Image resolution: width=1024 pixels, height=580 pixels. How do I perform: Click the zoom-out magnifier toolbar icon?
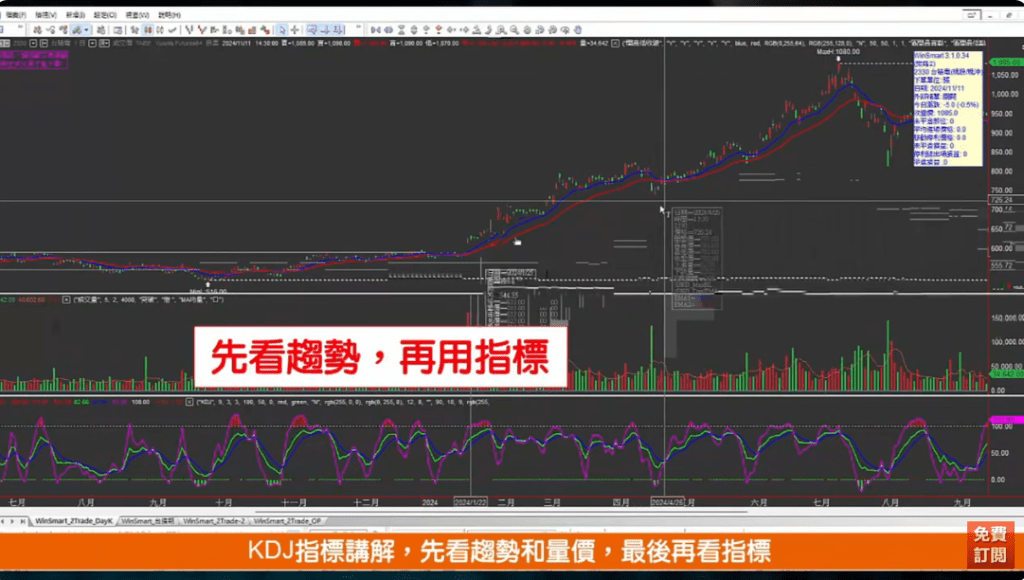[x=515, y=29]
